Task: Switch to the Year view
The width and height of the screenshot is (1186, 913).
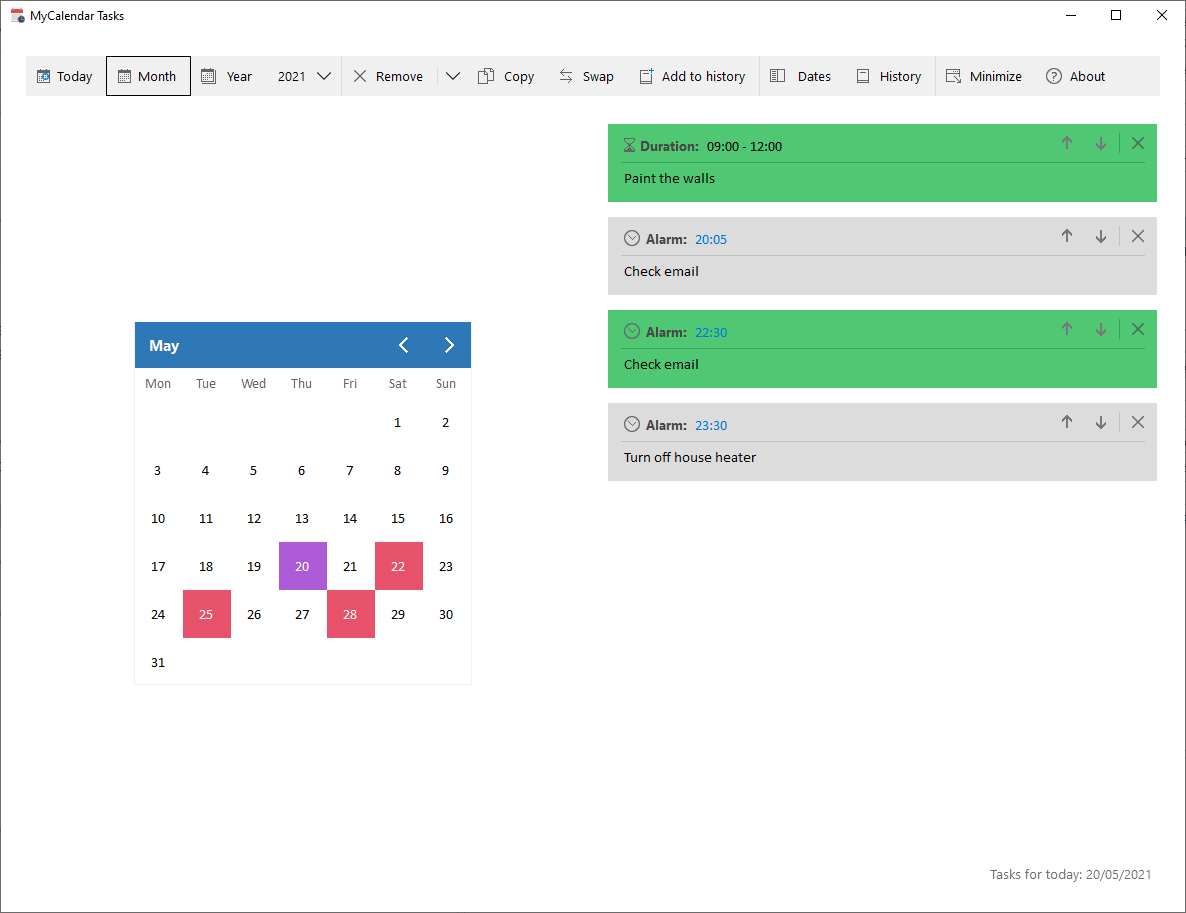Action: (x=227, y=77)
